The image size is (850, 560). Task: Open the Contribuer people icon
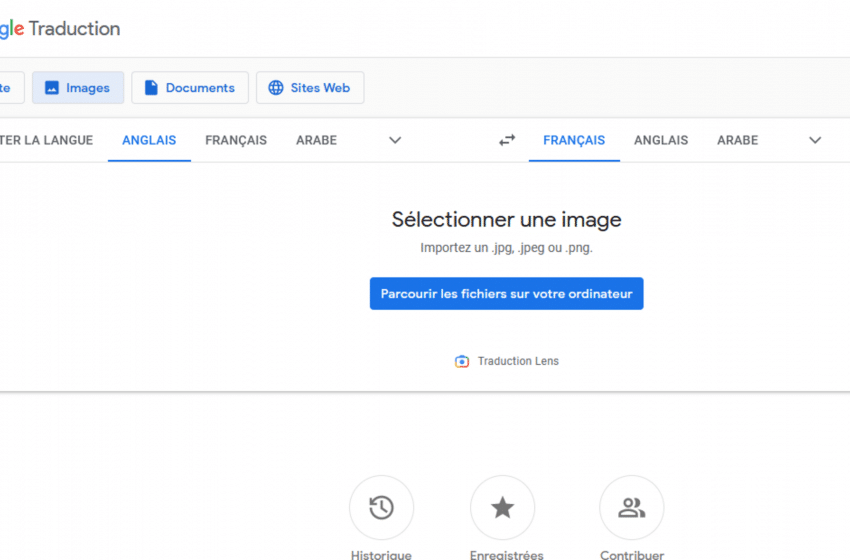[x=632, y=508]
